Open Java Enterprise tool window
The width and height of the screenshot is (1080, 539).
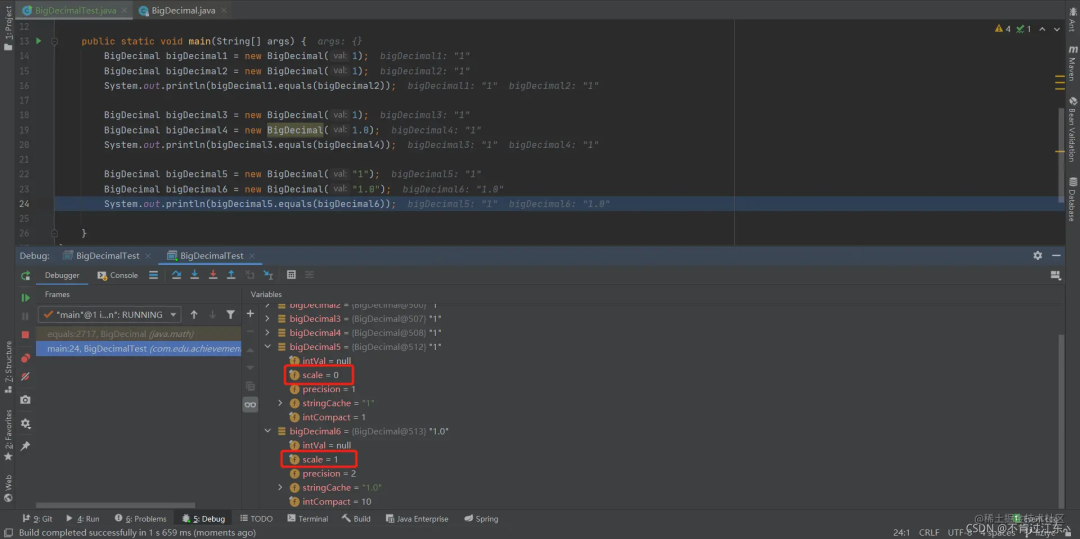click(417, 519)
